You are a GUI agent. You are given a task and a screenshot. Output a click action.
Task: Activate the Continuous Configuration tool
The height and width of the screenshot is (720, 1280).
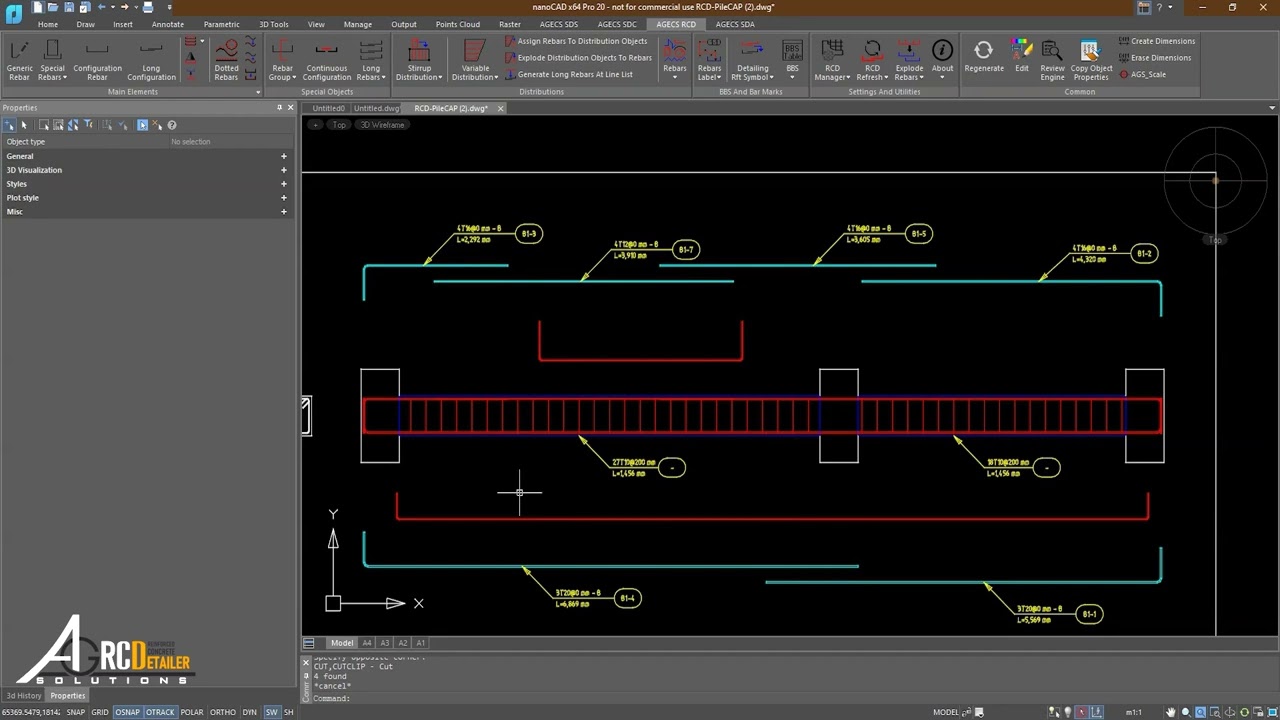point(327,61)
